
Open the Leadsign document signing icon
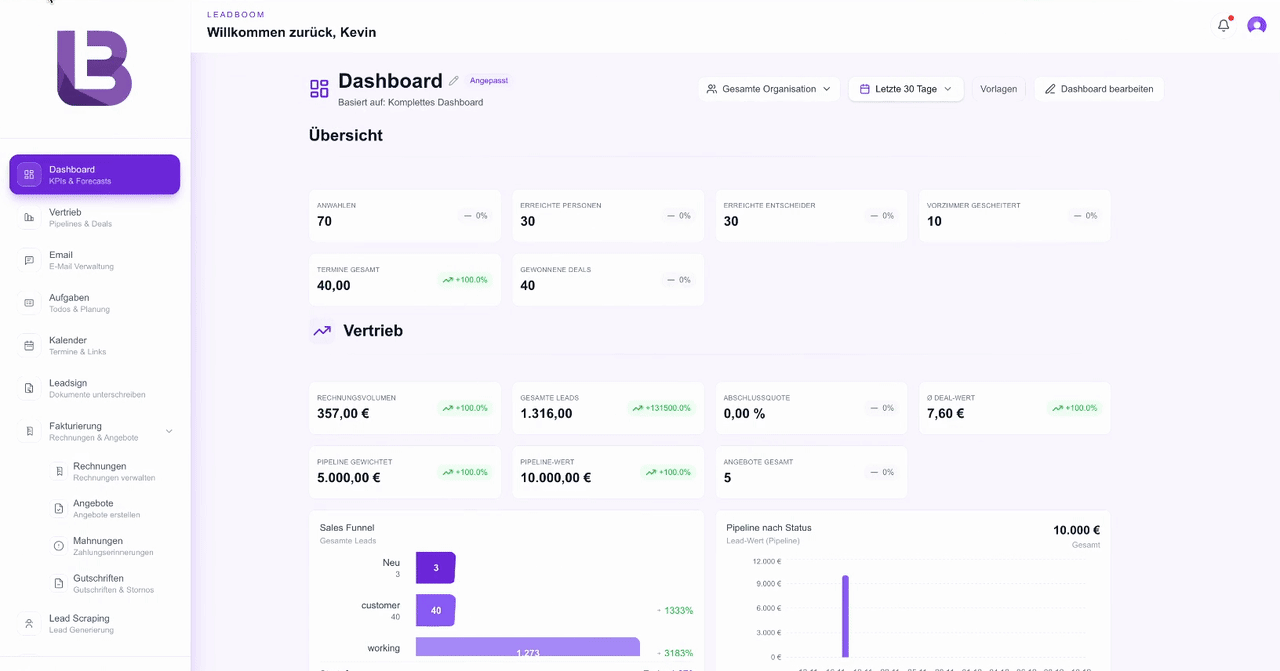(x=30, y=388)
